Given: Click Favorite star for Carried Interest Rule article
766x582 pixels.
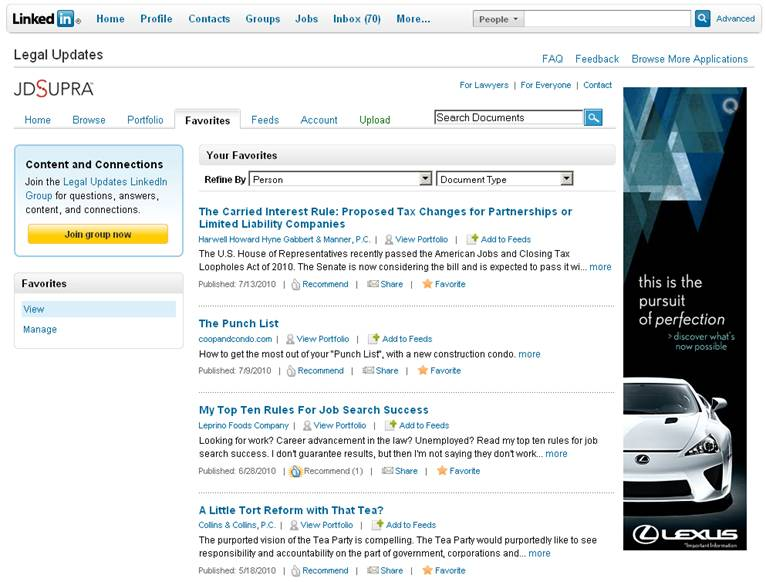Looking at the screenshot, I should point(427,284).
